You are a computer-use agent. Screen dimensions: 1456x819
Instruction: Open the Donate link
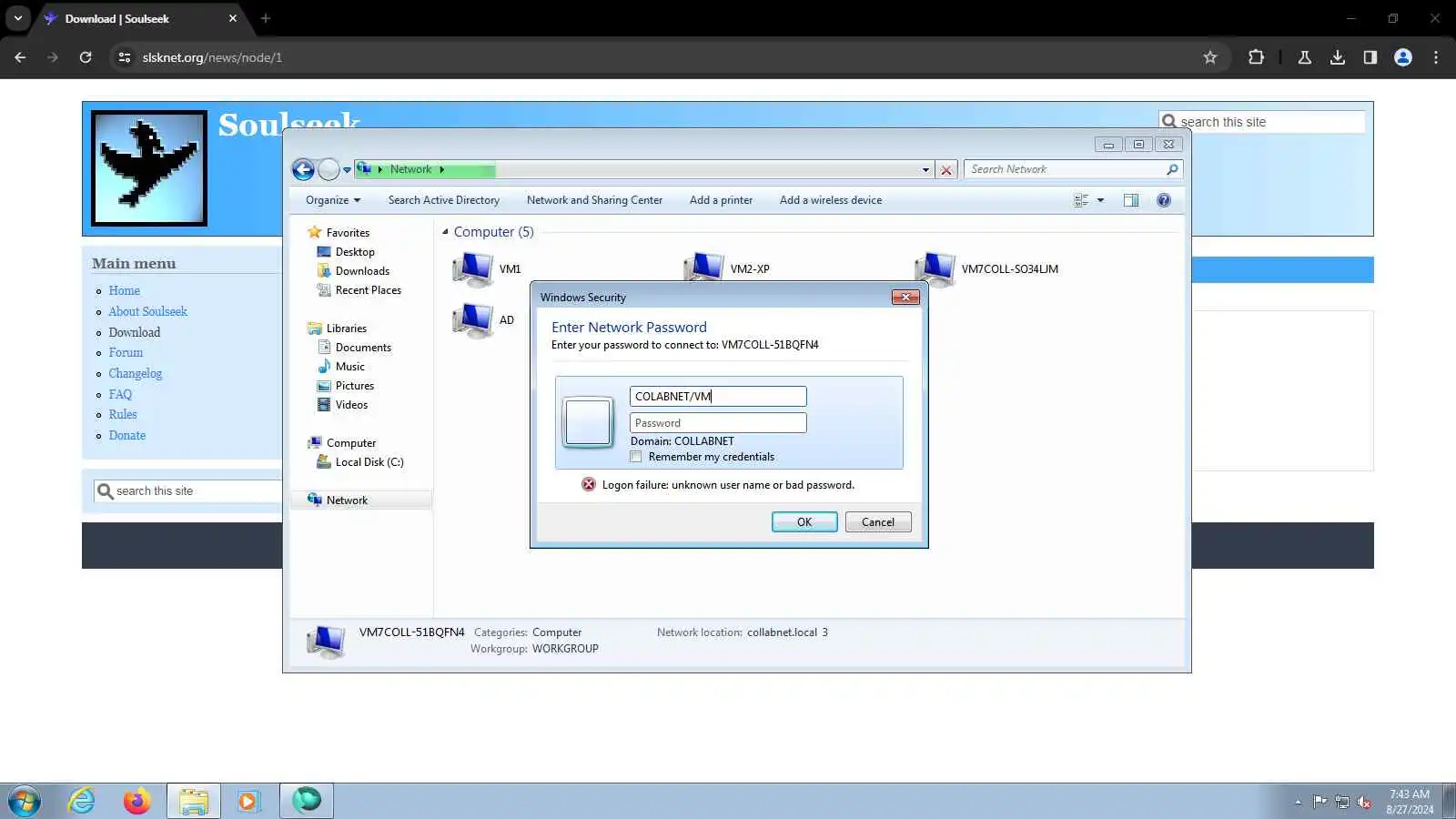[127, 435]
